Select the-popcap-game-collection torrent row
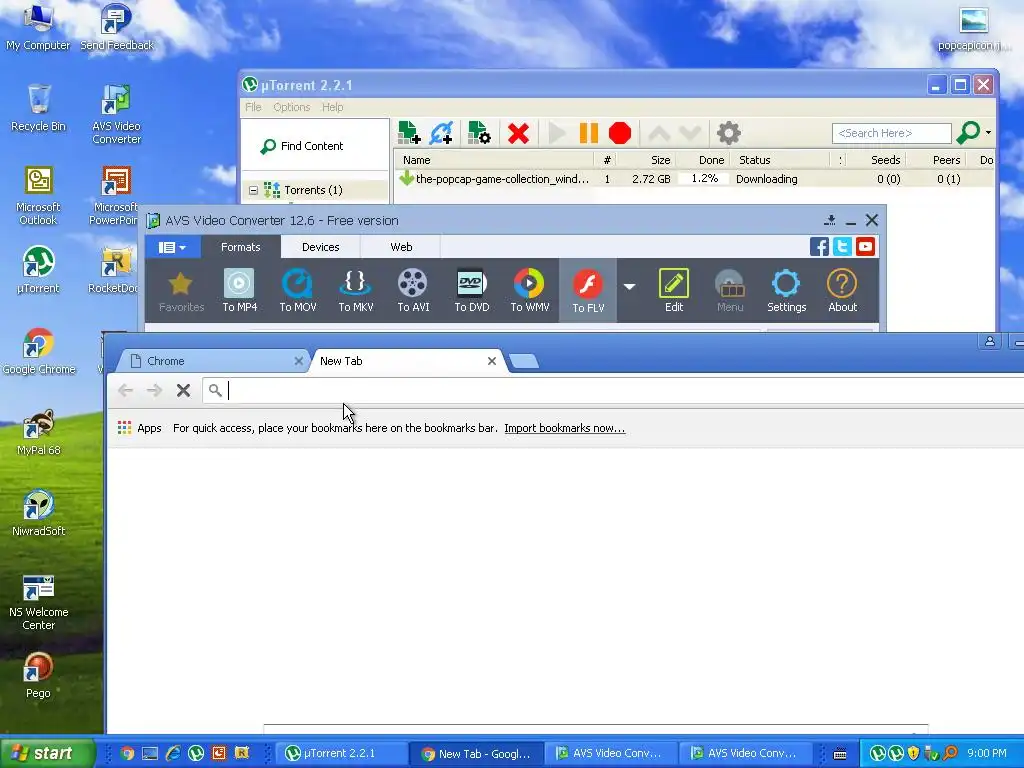The height and width of the screenshot is (768, 1024). pyautogui.click(x=694, y=179)
